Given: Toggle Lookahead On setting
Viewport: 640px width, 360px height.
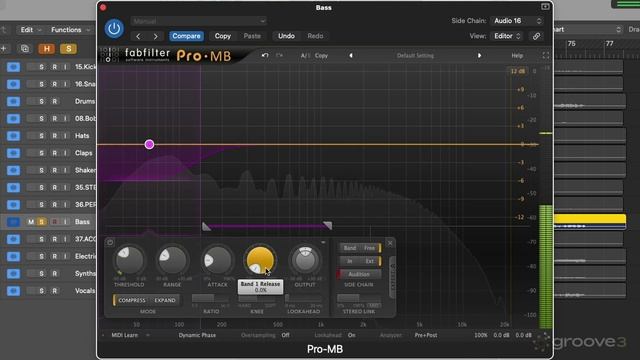Looking at the screenshot, I should 351,335.
